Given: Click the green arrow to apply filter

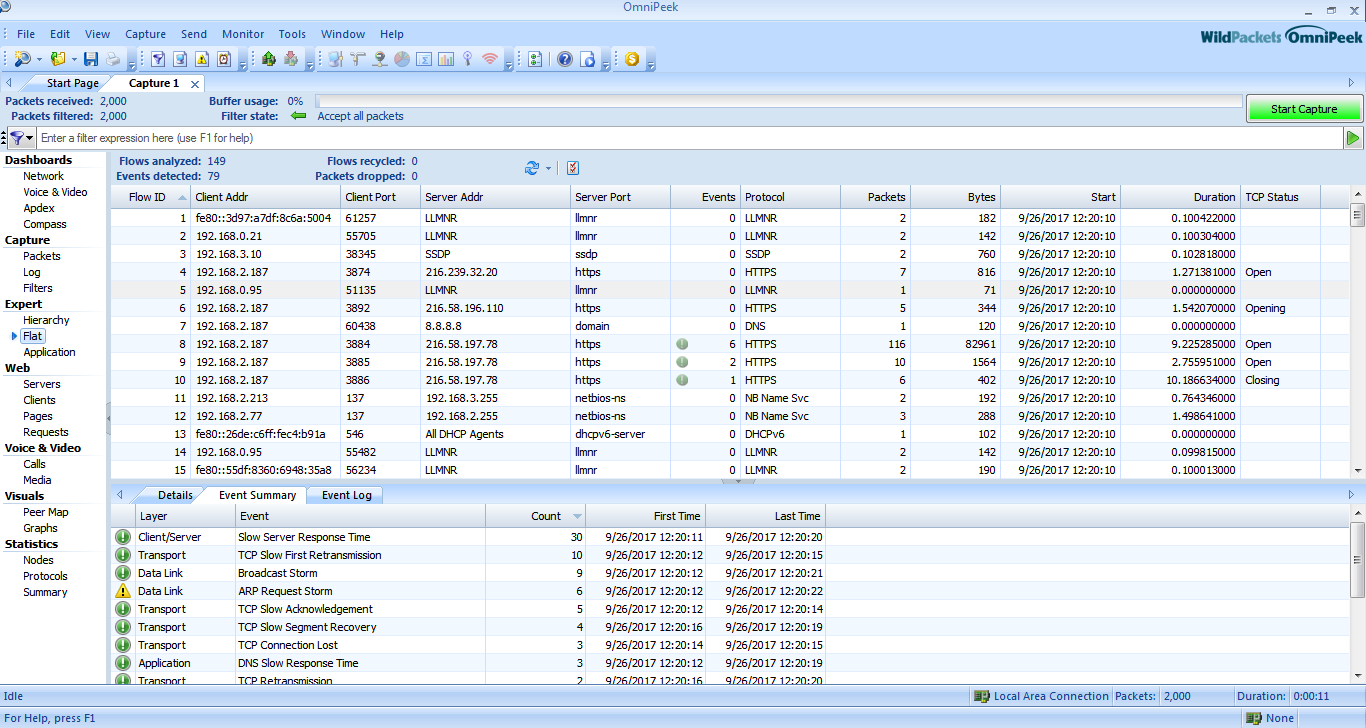Looking at the screenshot, I should point(1353,138).
